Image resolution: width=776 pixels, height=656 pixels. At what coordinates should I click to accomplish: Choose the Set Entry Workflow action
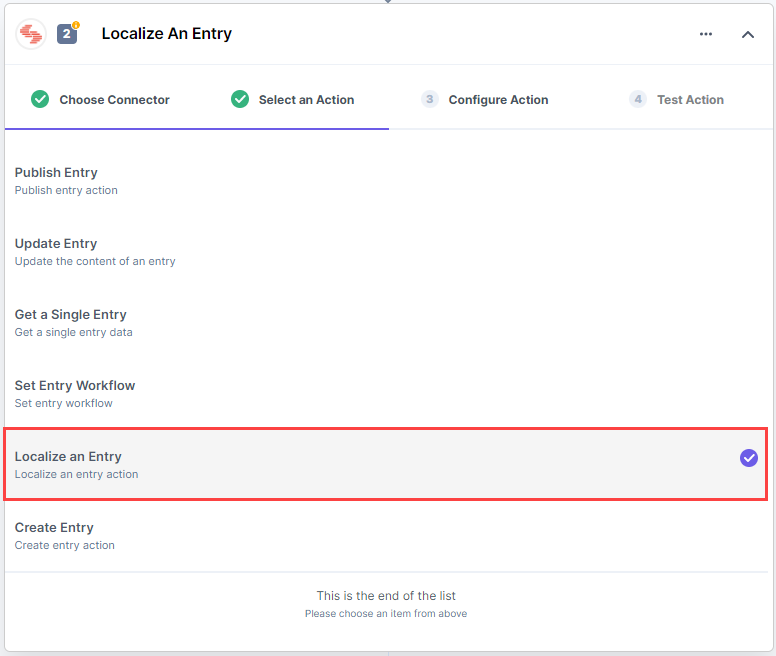pyautogui.click(x=388, y=394)
